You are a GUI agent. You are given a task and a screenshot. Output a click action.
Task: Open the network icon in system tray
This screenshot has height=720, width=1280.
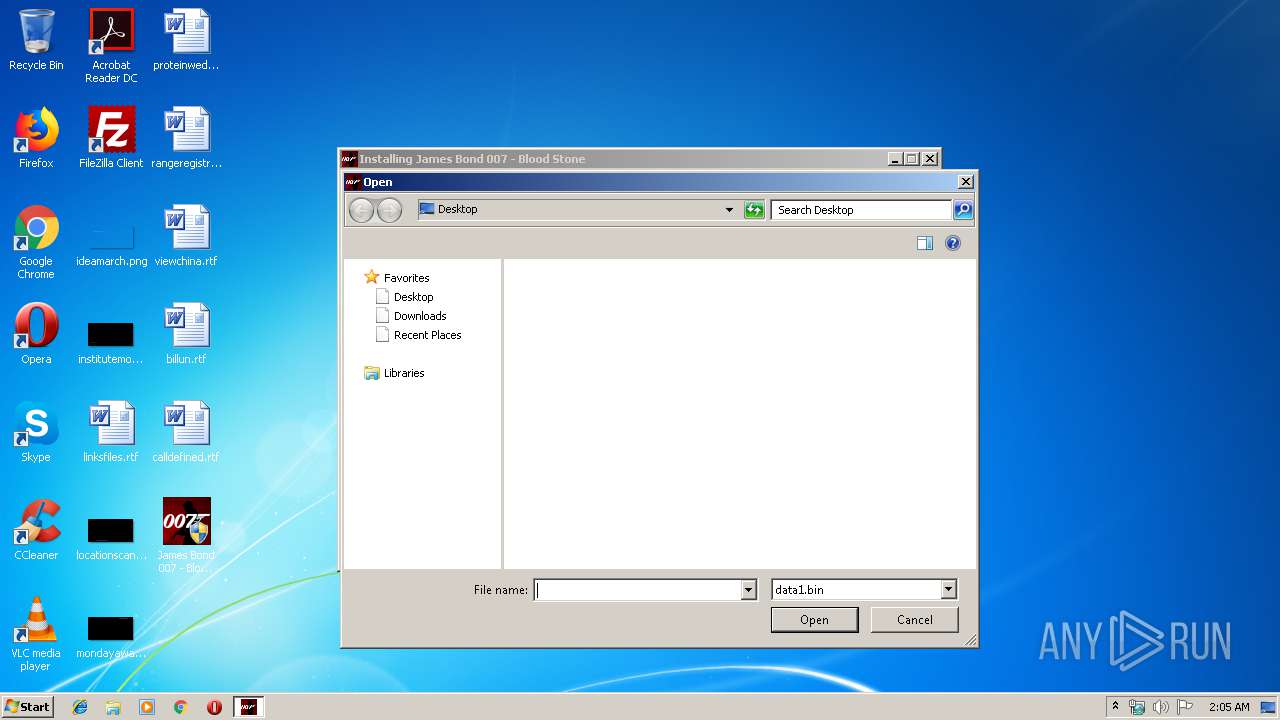point(1137,707)
